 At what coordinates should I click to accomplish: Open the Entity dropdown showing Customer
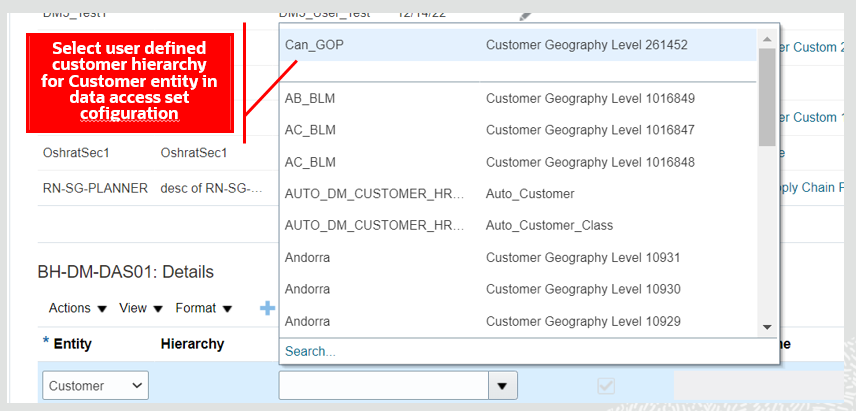[93, 386]
